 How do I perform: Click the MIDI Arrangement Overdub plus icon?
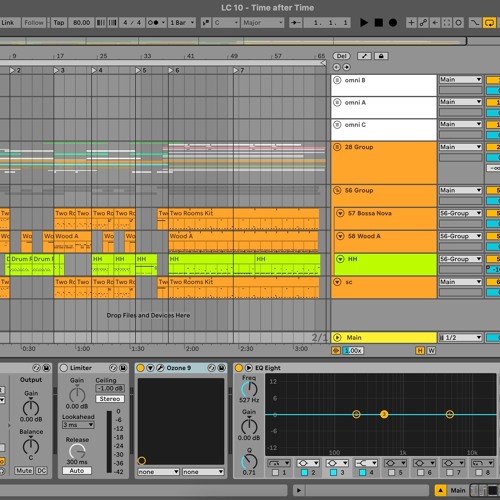tap(411, 23)
